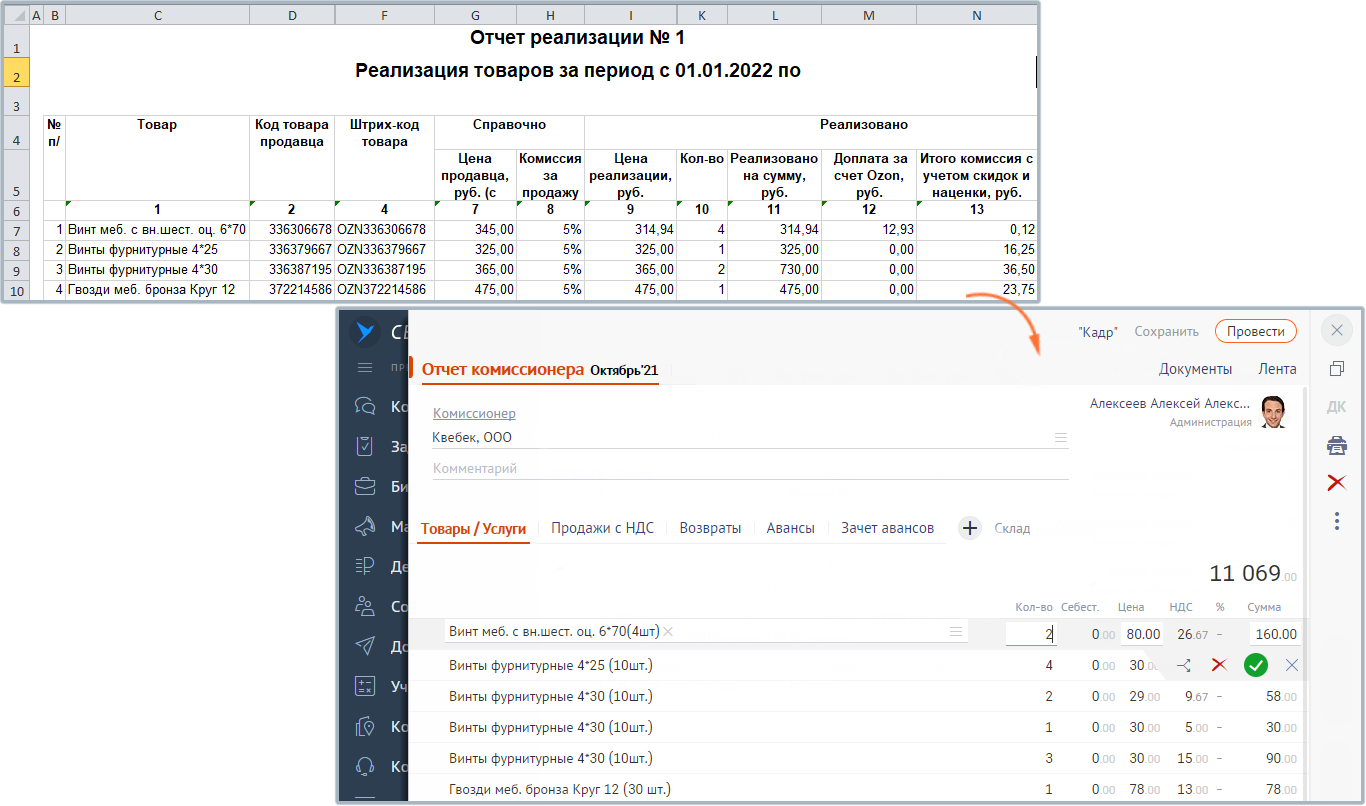Click the calculator accounting sidebar icon
This screenshot has height=806, width=1366.
point(365,686)
